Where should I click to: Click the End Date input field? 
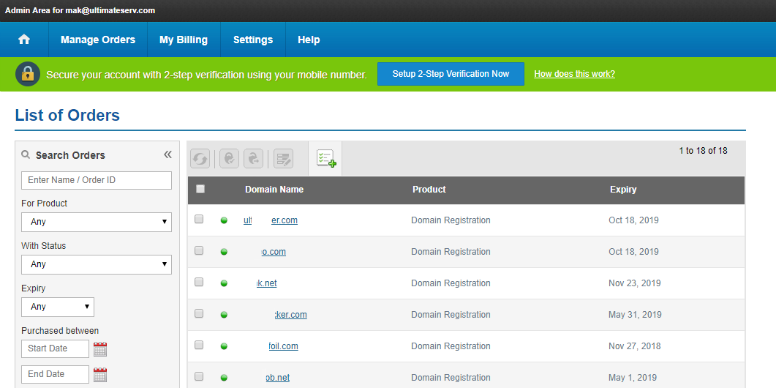tap(55, 374)
